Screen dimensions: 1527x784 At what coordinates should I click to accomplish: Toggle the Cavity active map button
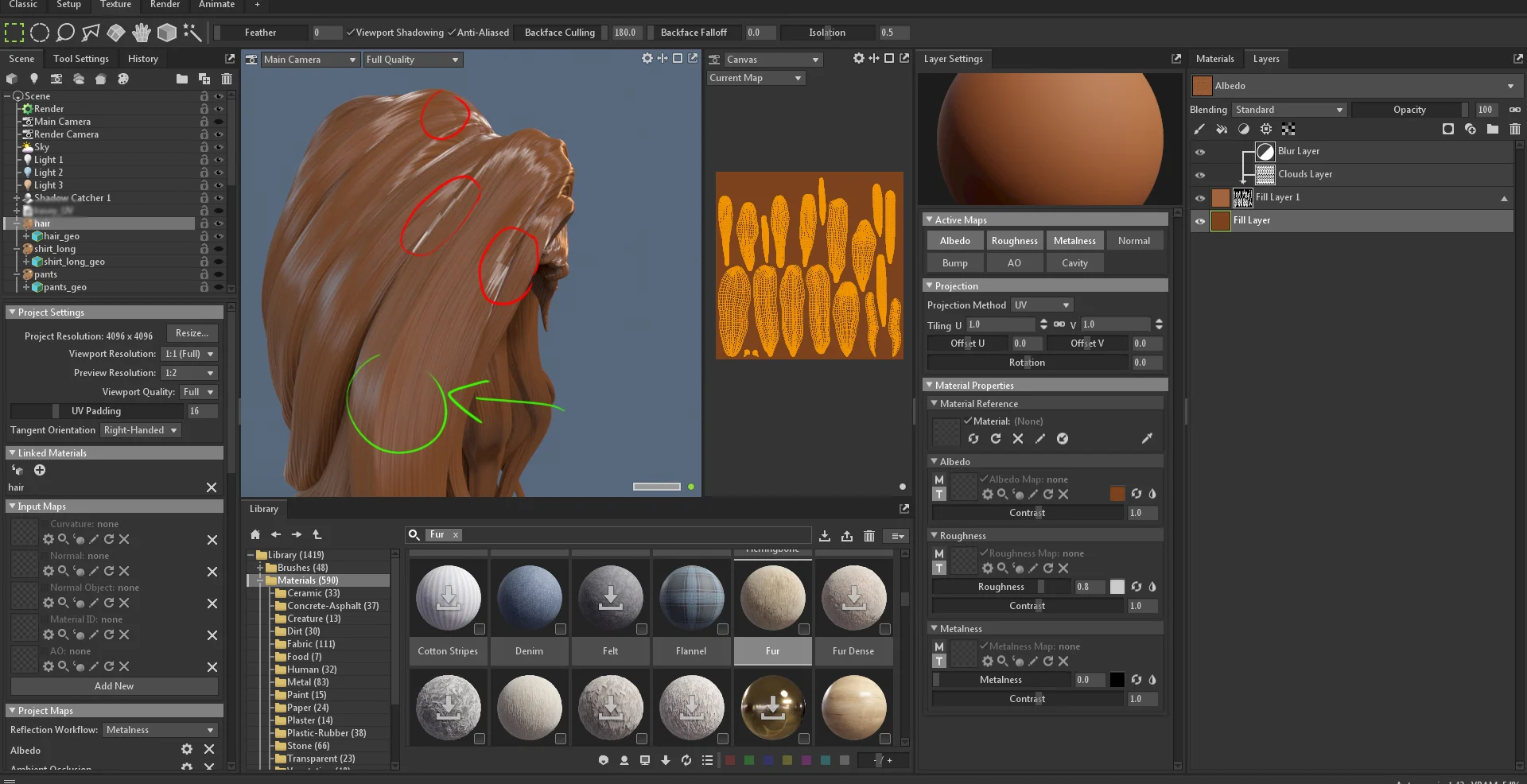coord(1074,263)
